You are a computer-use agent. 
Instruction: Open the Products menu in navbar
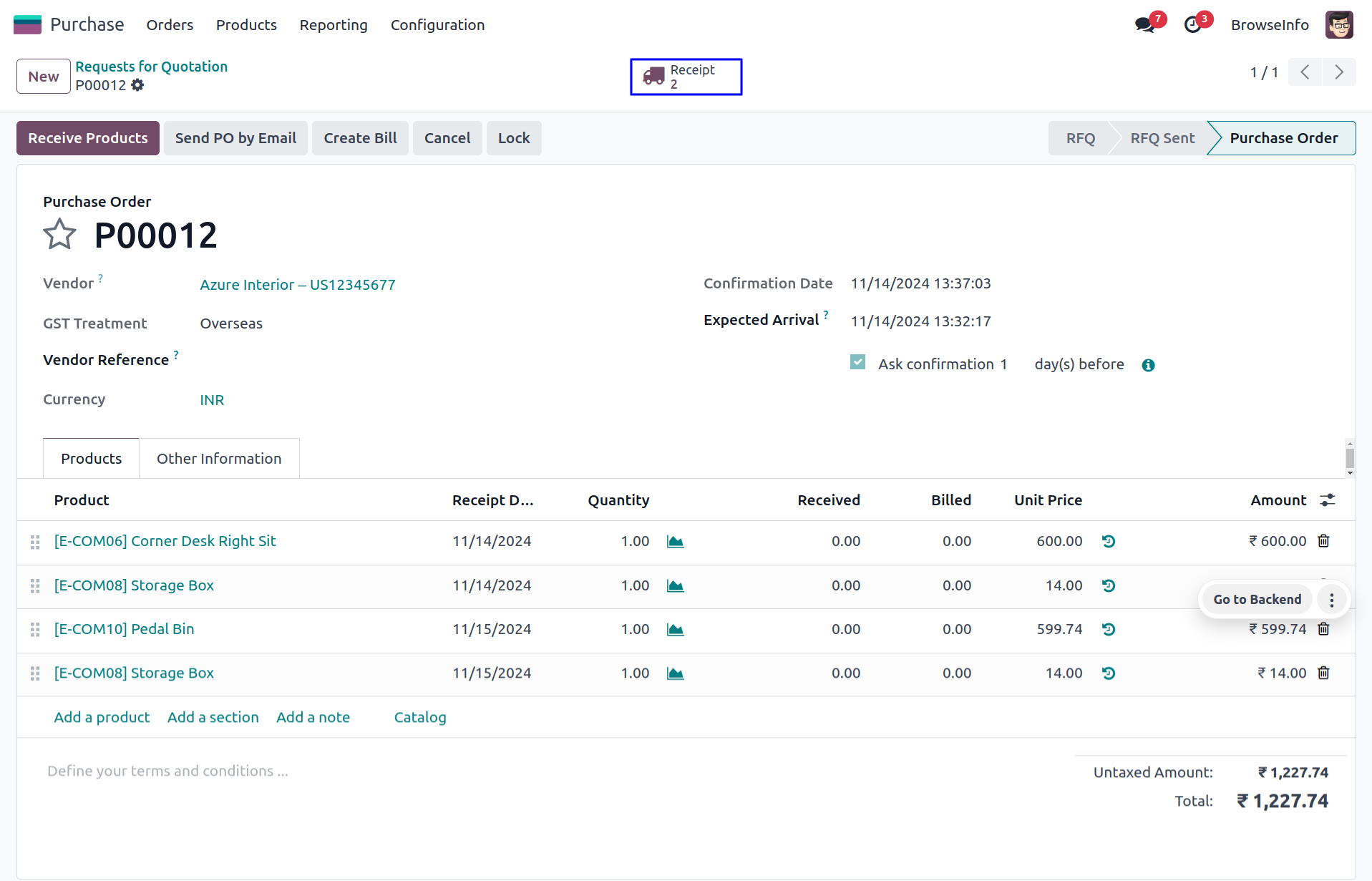click(246, 25)
